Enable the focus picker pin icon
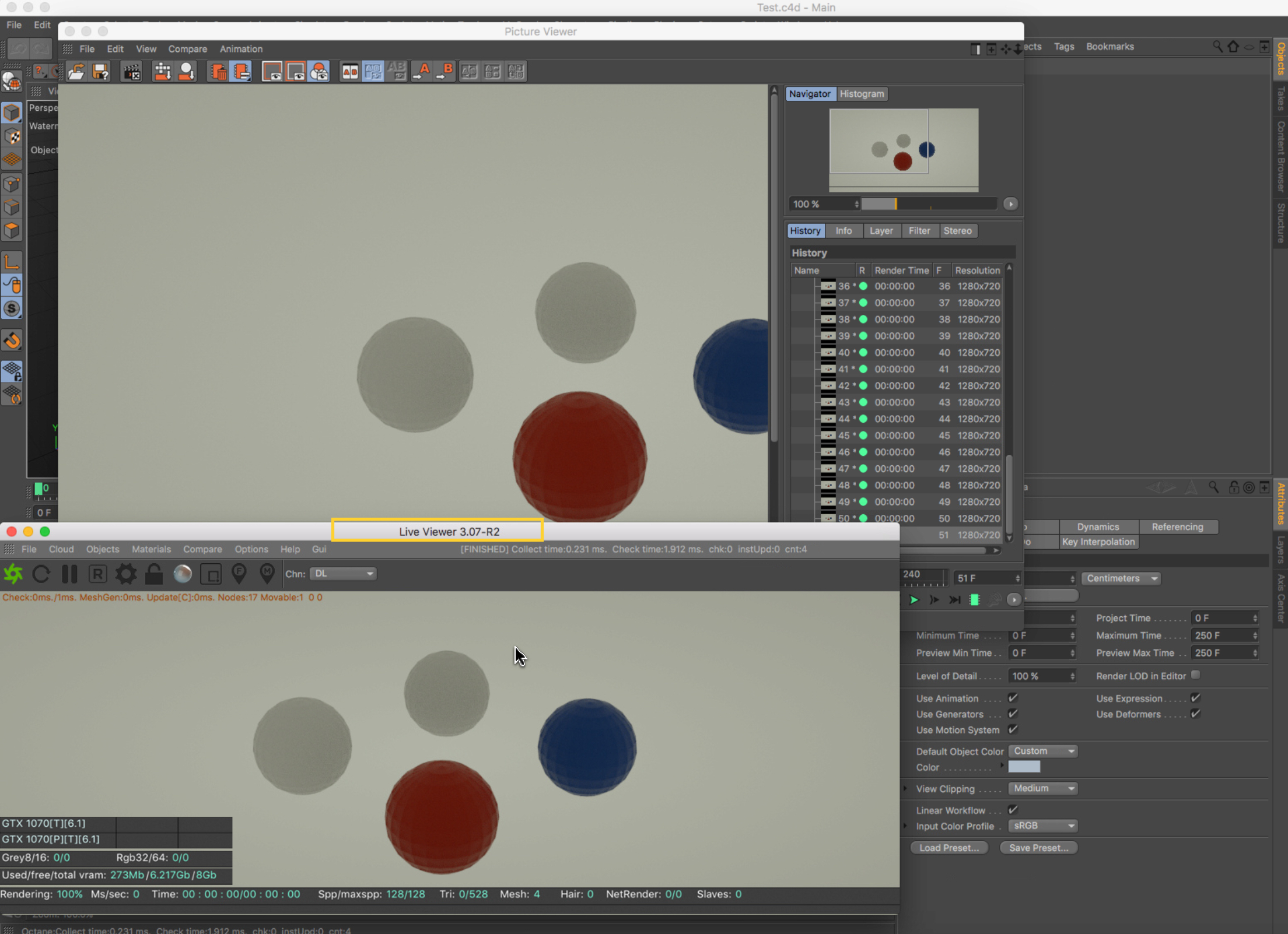Image resolution: width=1288 pixels, height=934 pixels. [239, 574]
